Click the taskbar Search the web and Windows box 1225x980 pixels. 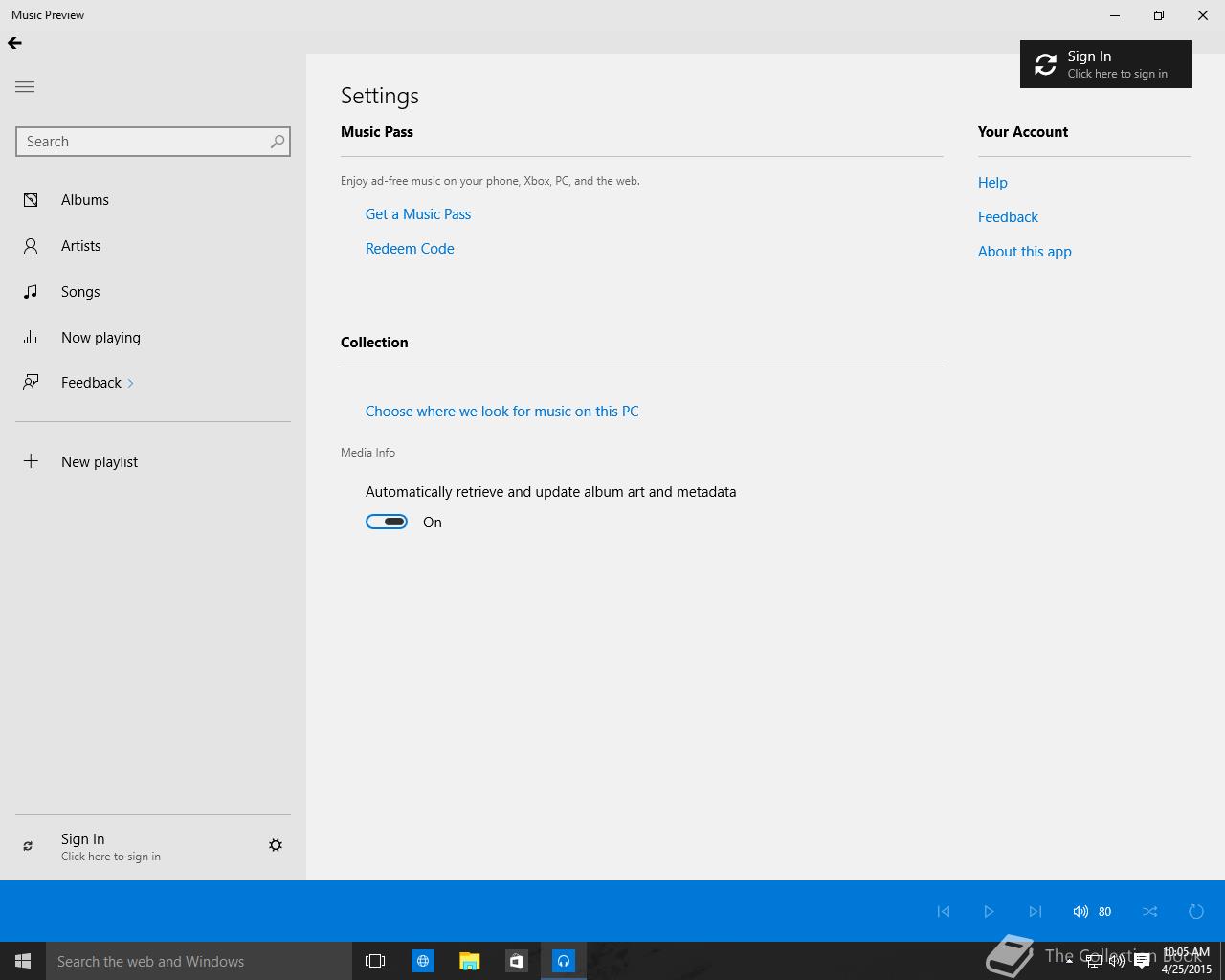point(199,961)
